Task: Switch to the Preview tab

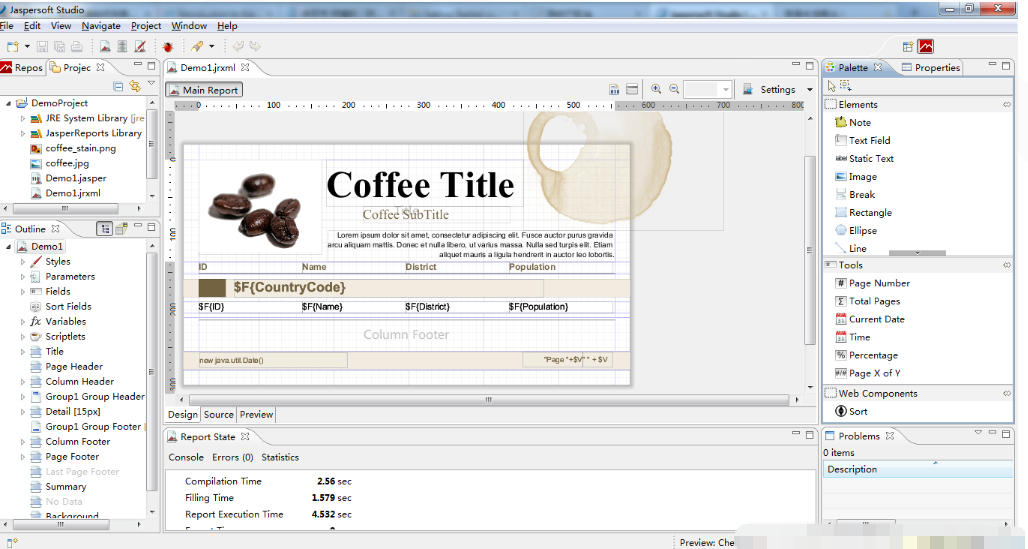Action: pos(256,415)
